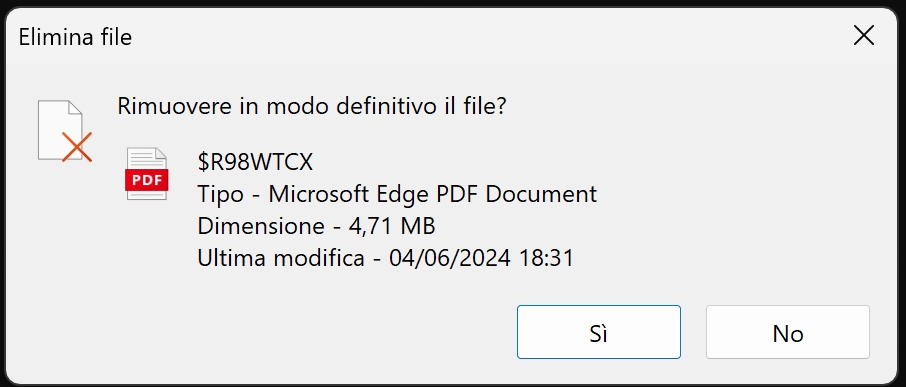The height and width of the screenshot is (387, 906).
Task: Click the 4,71 MB size value
Action: (392, 226)
